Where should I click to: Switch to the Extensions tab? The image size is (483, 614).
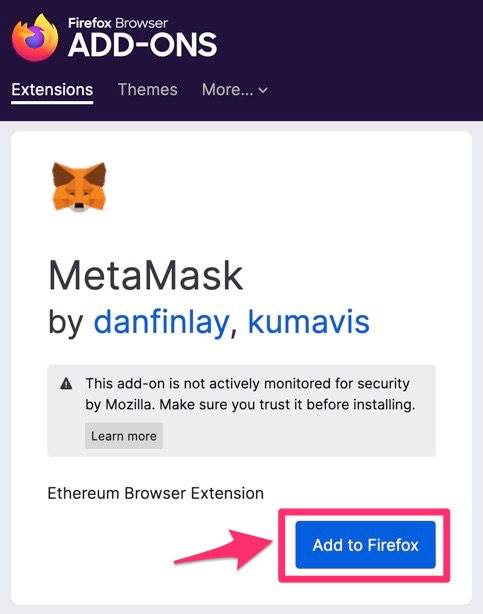pos(52,90)
